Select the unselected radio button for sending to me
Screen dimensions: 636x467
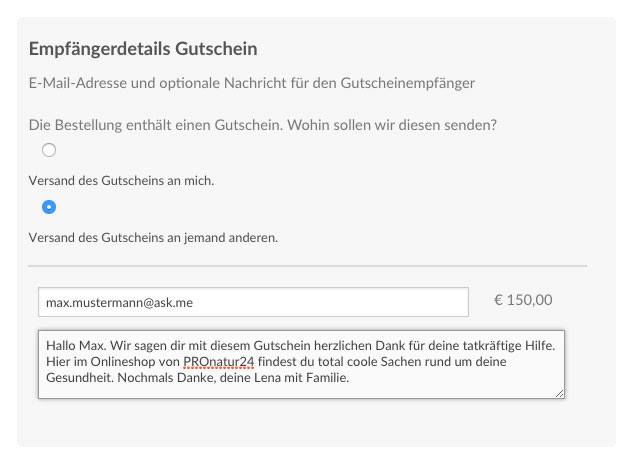click(x=49, y=150)
